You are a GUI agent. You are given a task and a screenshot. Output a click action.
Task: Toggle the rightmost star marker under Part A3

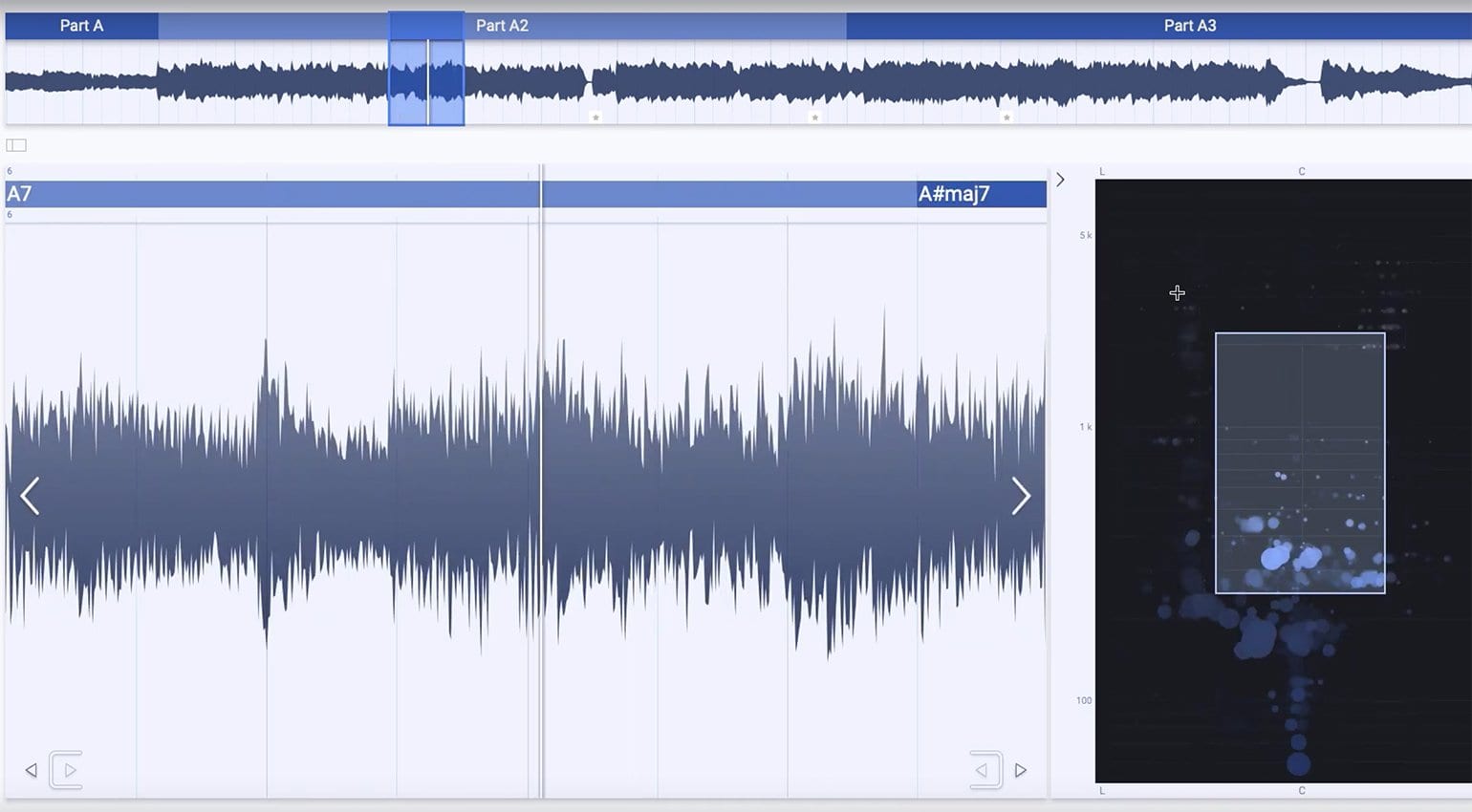click(1006, 118)
